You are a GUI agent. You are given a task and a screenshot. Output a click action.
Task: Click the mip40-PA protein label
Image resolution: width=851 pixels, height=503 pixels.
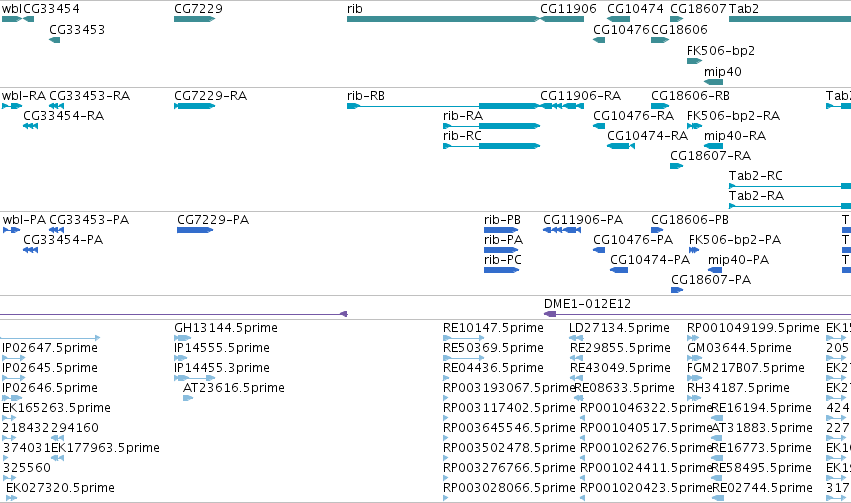pos(738,260)
